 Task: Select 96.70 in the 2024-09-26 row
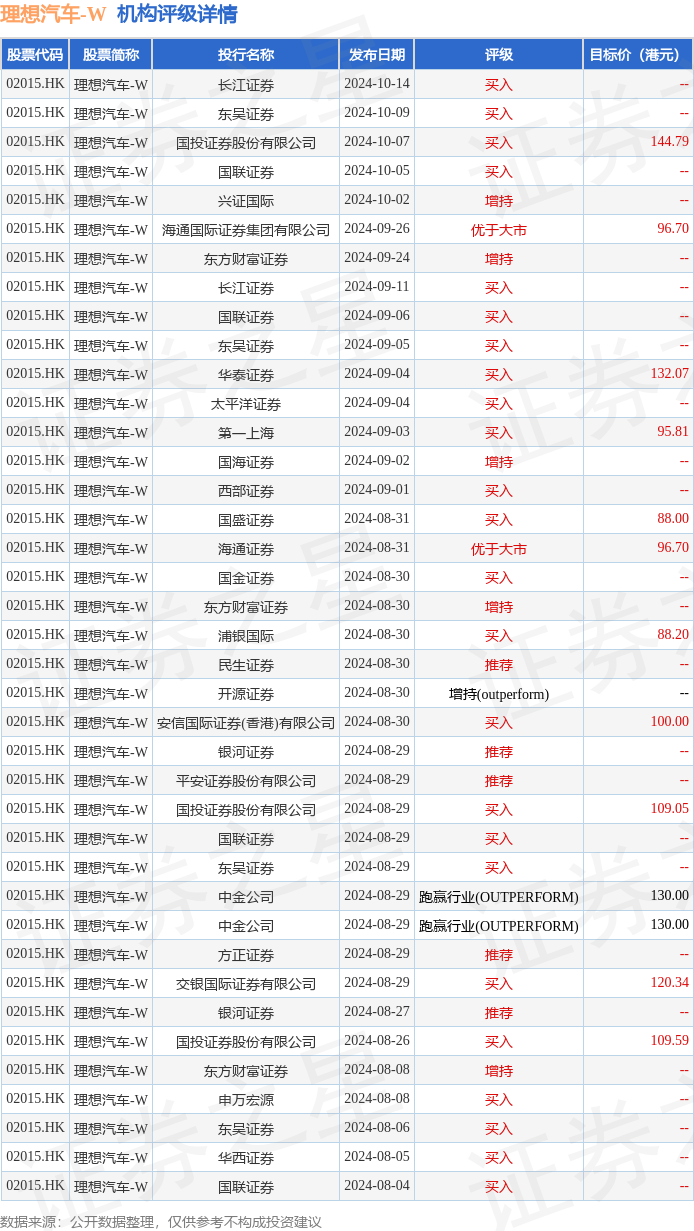pos(672,229)
